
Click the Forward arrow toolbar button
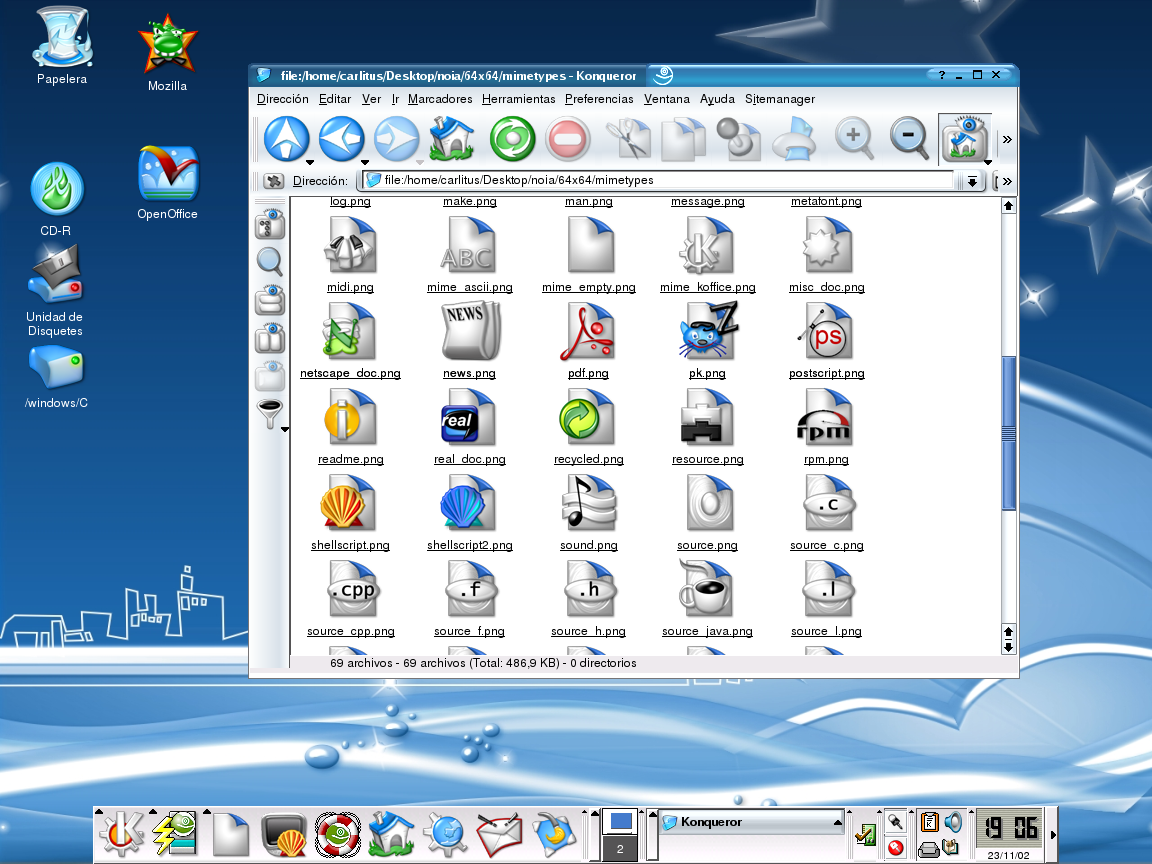(x=396, y=138)
